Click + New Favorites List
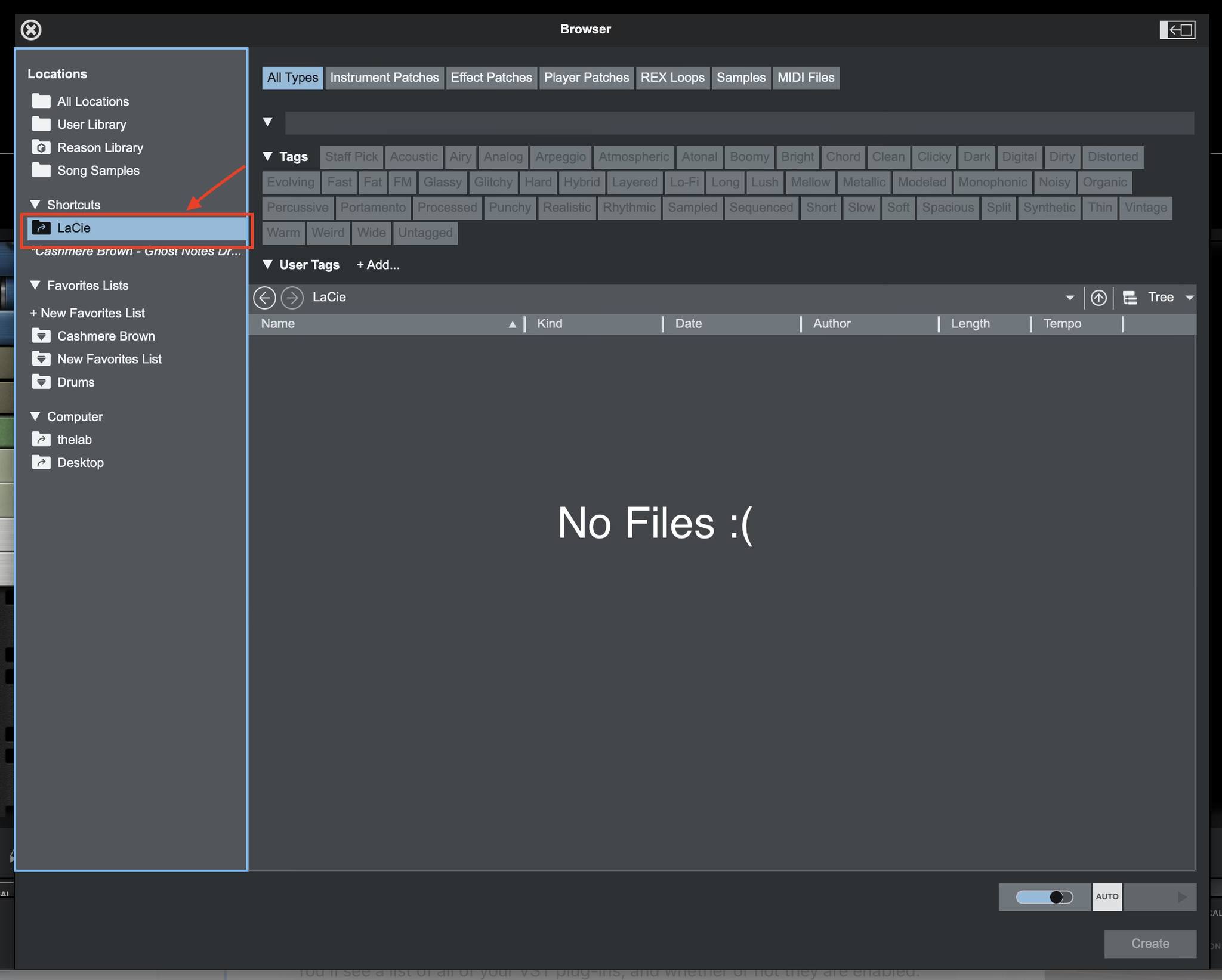The height and width of the screenshot is (980, 1222). (88, 313)
